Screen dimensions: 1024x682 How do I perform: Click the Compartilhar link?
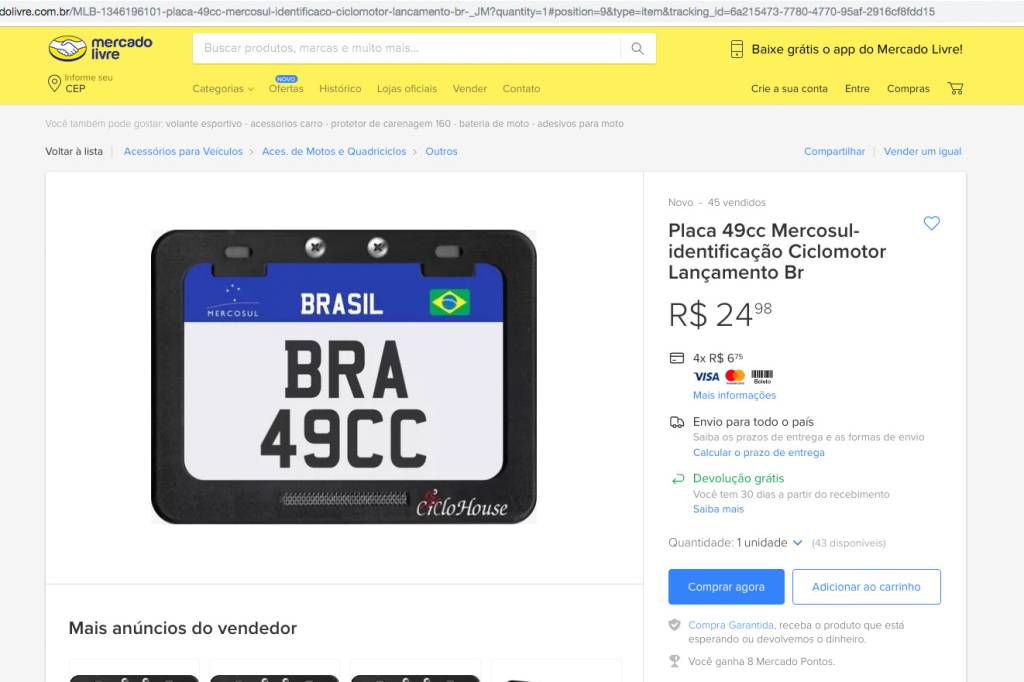[834, 152]
